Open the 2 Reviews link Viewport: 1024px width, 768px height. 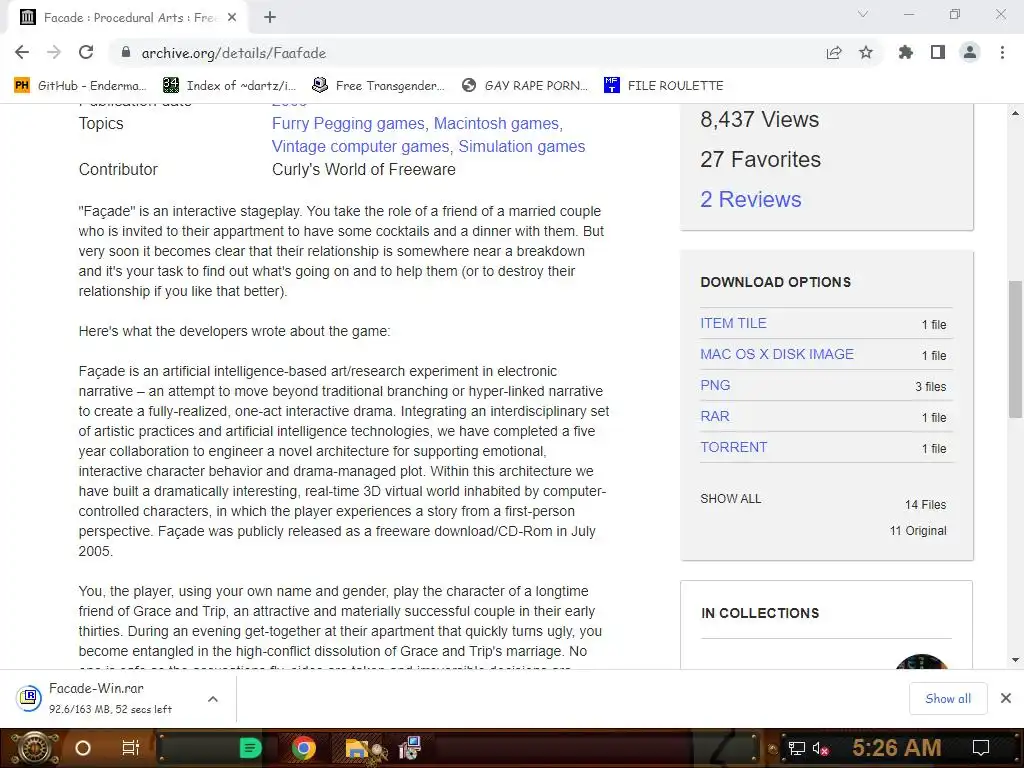[750, 199]
